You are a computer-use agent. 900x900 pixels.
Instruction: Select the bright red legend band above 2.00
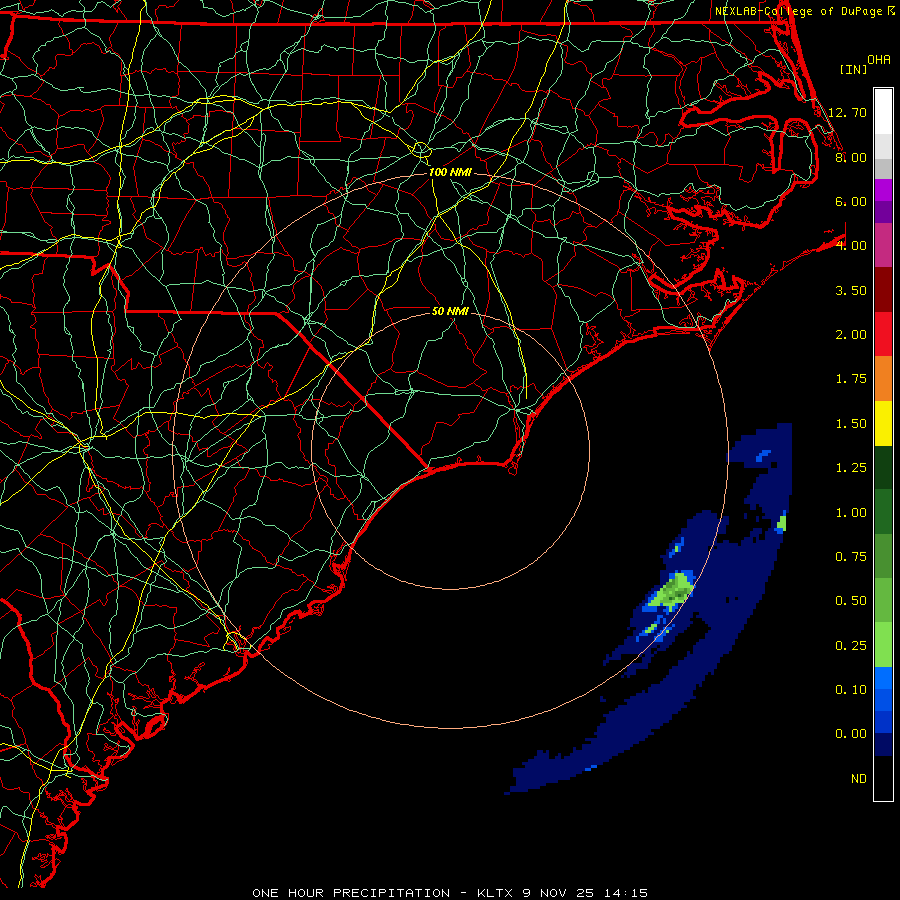point(883,334)
